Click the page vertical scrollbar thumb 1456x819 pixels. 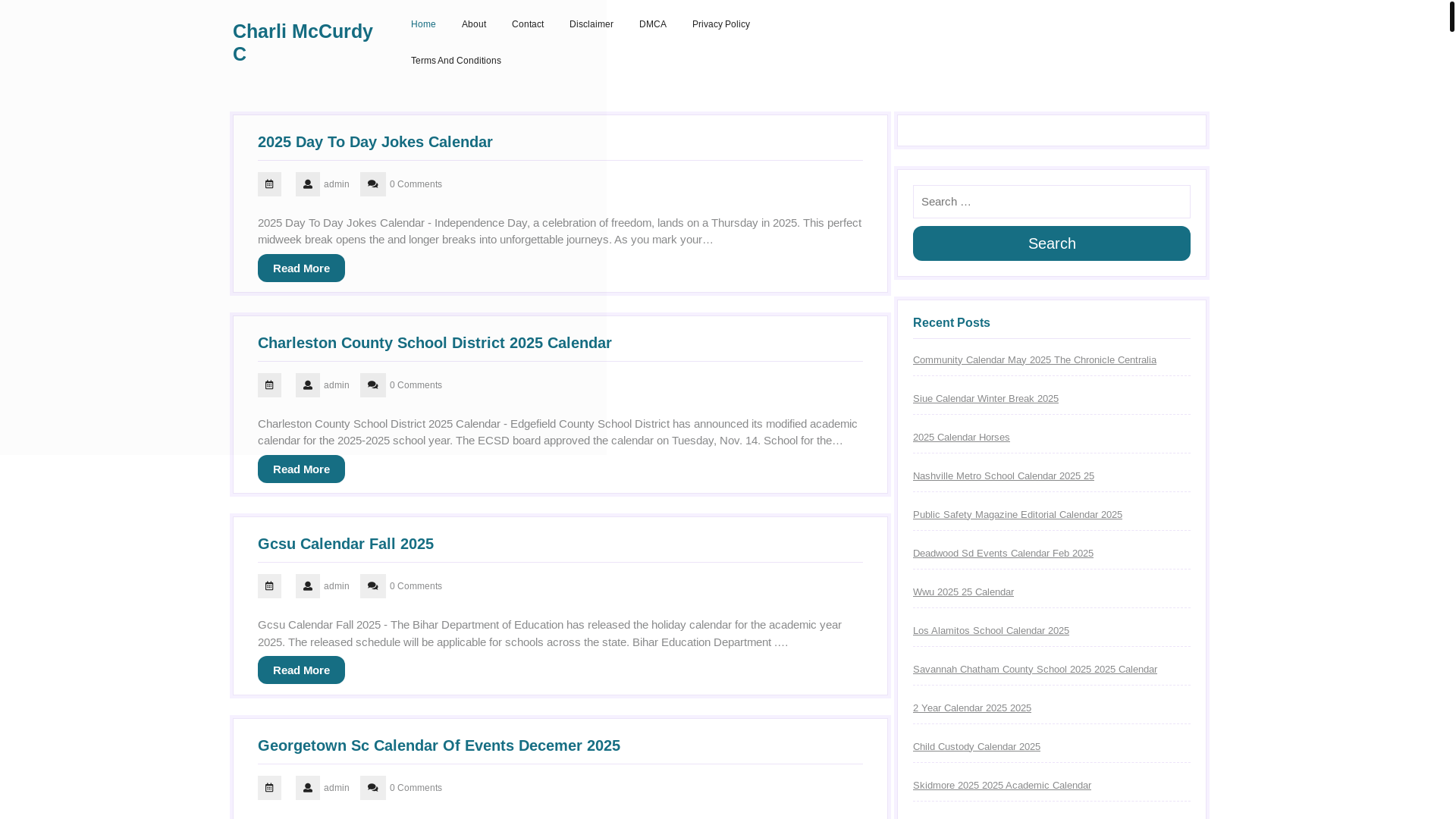point(1451,17)
